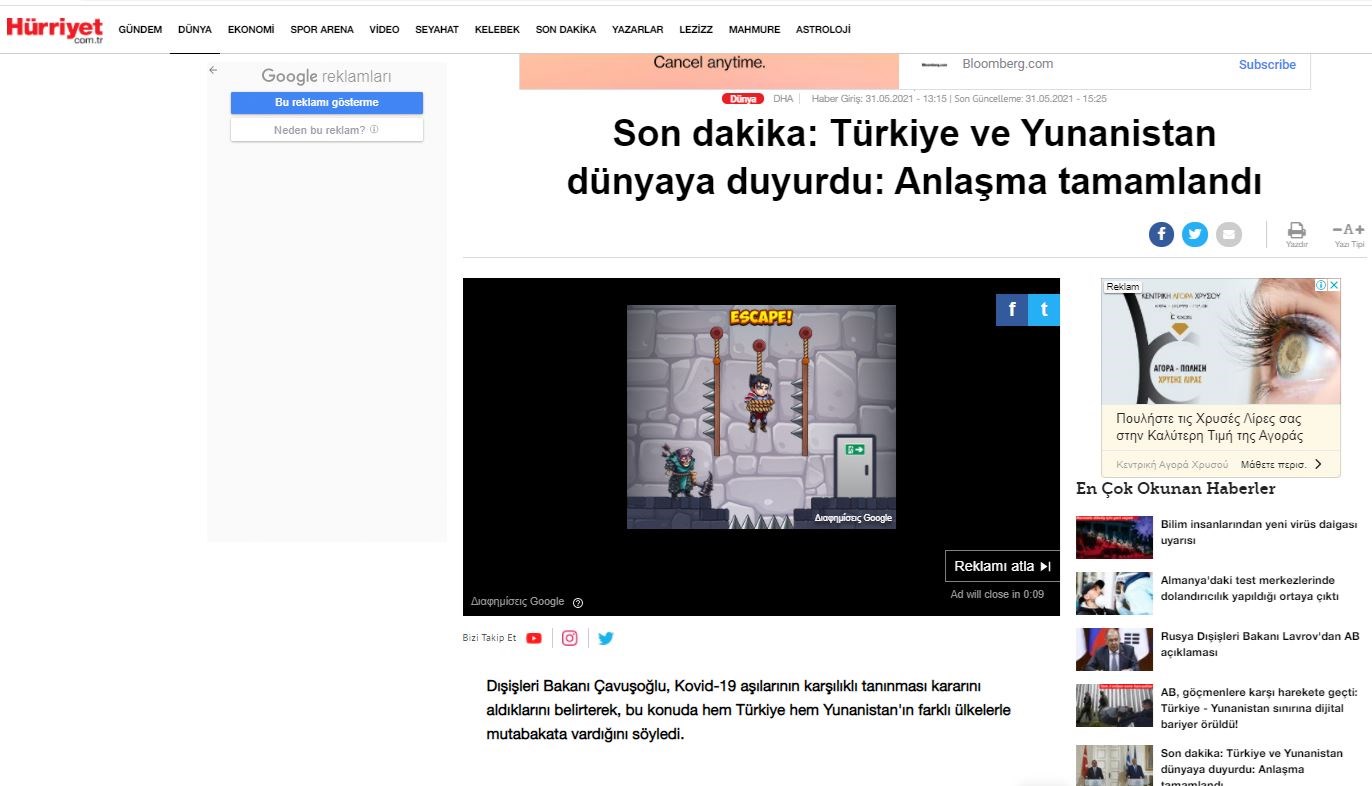1372x786 pixels.
Task: Print the article with Yazdır icon
Action: click(x=1296, y=234)
